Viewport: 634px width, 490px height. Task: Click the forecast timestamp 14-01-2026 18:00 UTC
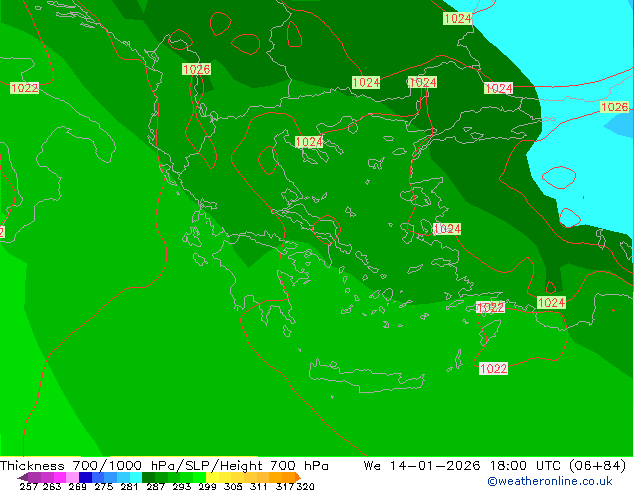pos(476,466)
